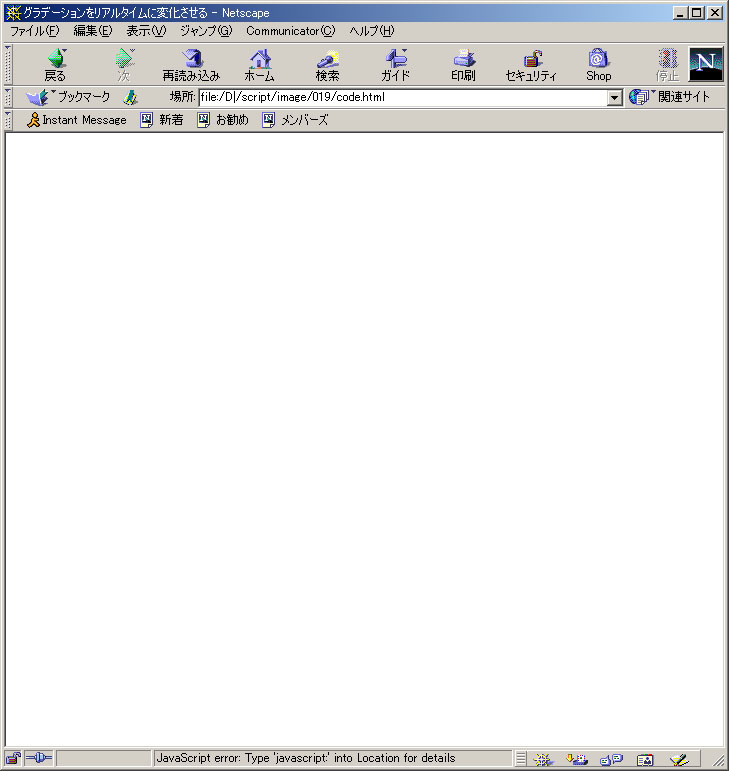Click the Back (戻る) toolbar icon
Viewport: 729px width, 771px height.
pyautogui.click(x=55, y=64)
